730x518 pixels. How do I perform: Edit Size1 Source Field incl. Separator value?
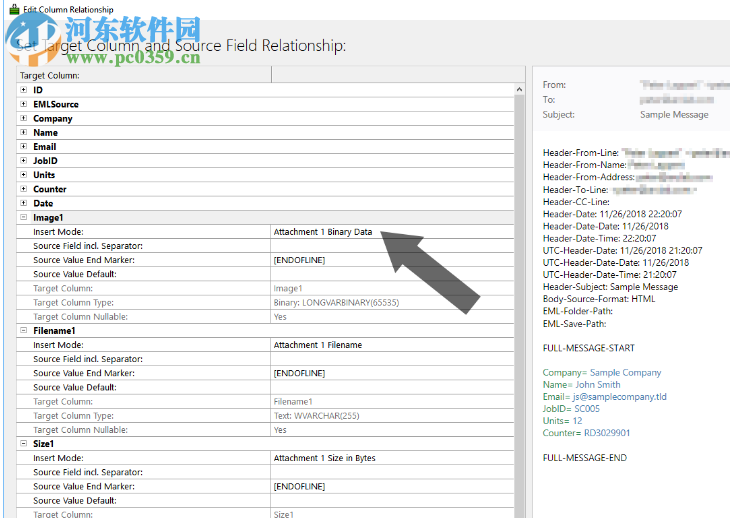point(392,472)
